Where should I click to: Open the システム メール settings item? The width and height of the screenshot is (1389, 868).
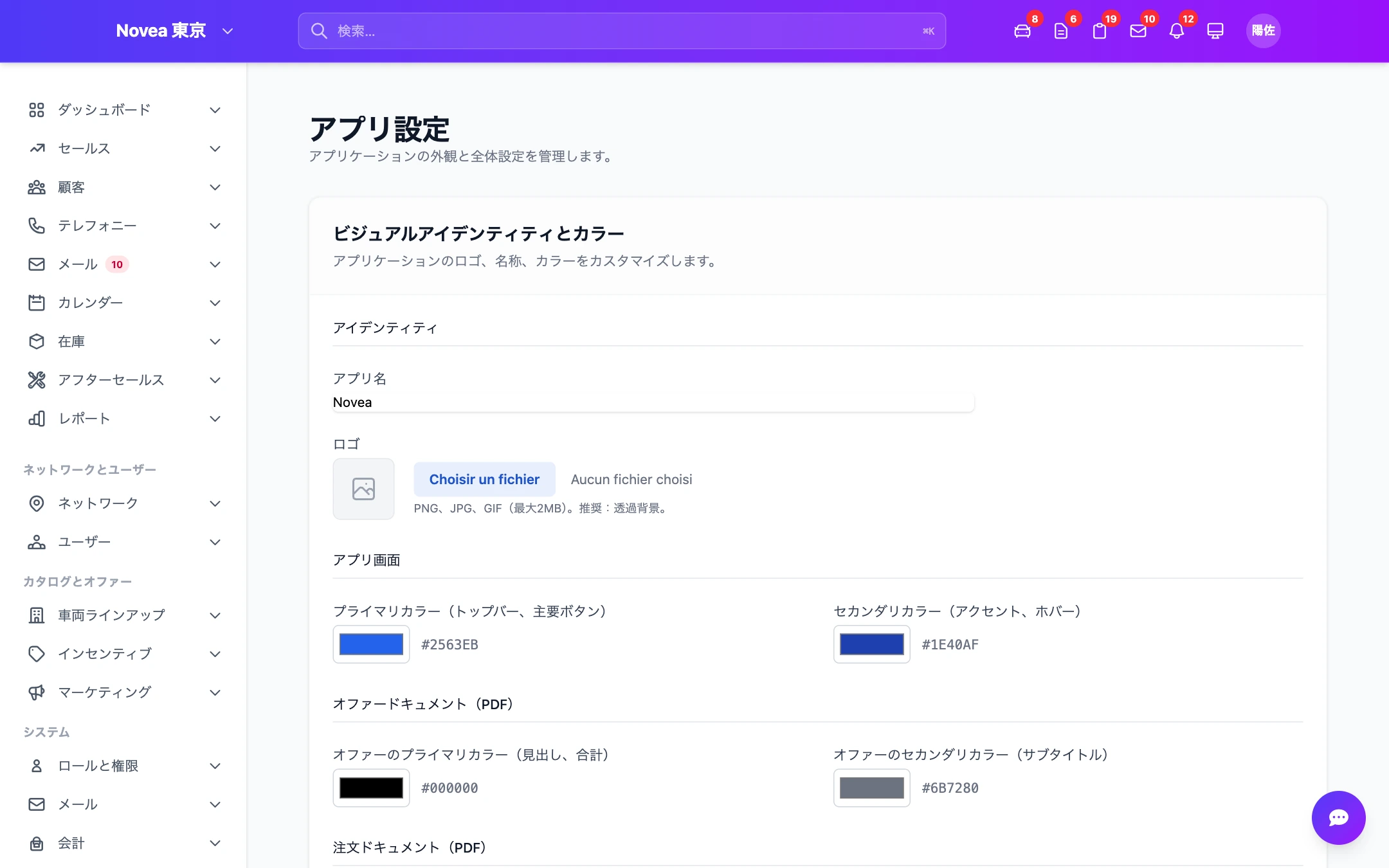coord(123,804)
